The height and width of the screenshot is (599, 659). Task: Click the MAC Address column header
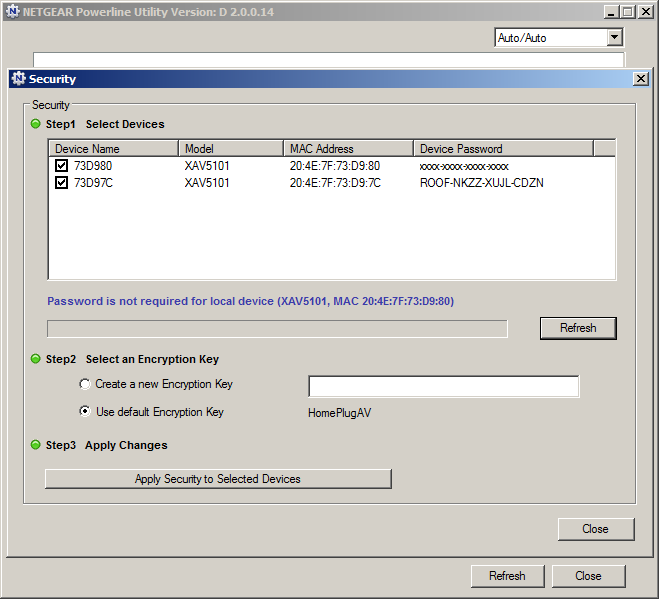click(348, 148)
